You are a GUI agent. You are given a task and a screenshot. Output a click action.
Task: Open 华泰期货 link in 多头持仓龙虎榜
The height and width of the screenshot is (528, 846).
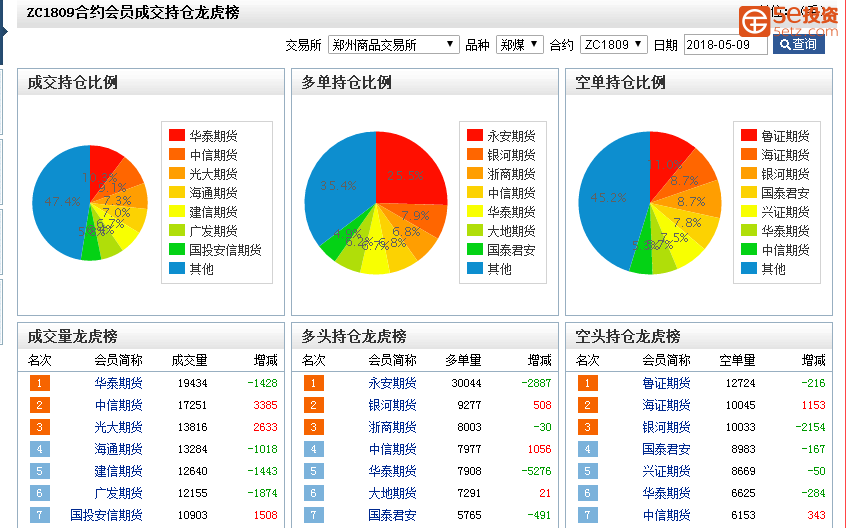(x=392, y=471)
